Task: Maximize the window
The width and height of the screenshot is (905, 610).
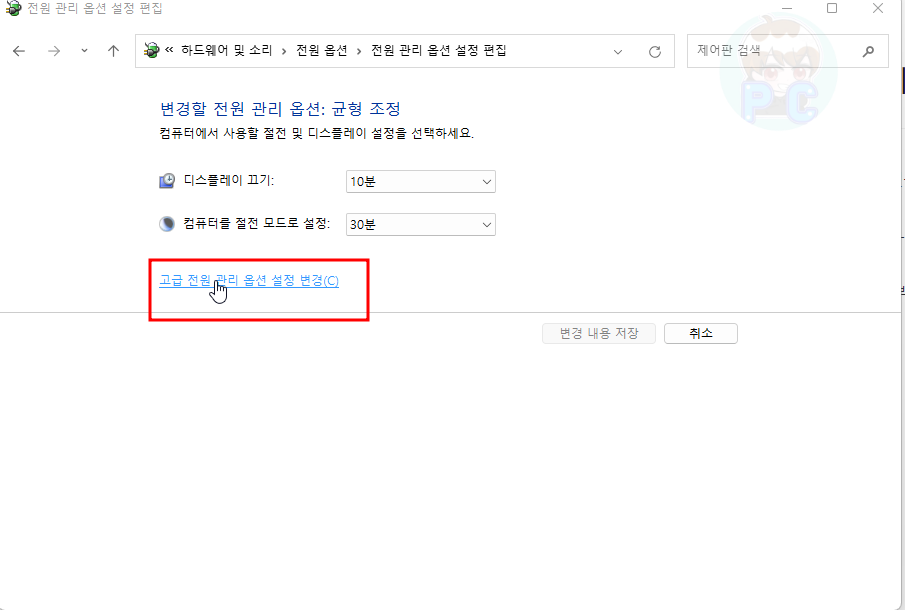Action: (x=832, y=9)
